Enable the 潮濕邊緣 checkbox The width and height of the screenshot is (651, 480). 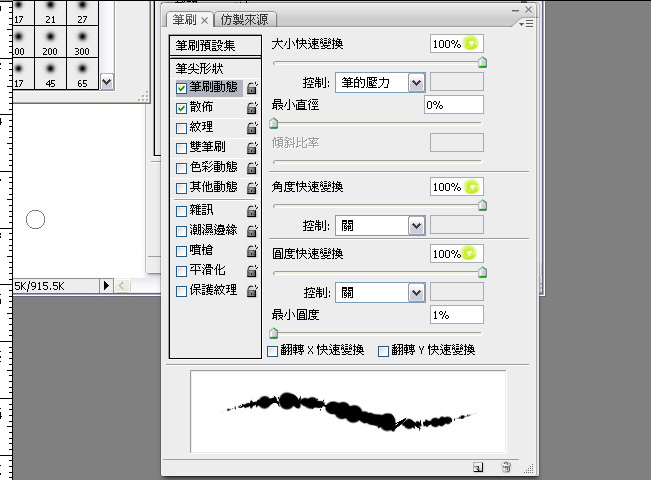click(x=181, y=231)
